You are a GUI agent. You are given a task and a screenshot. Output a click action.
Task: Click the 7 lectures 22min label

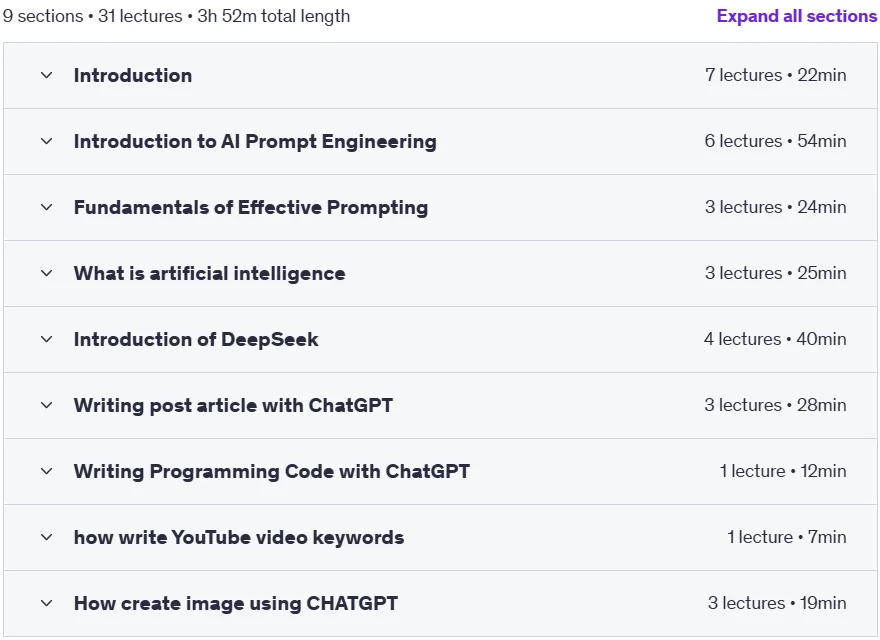[776, 75]
